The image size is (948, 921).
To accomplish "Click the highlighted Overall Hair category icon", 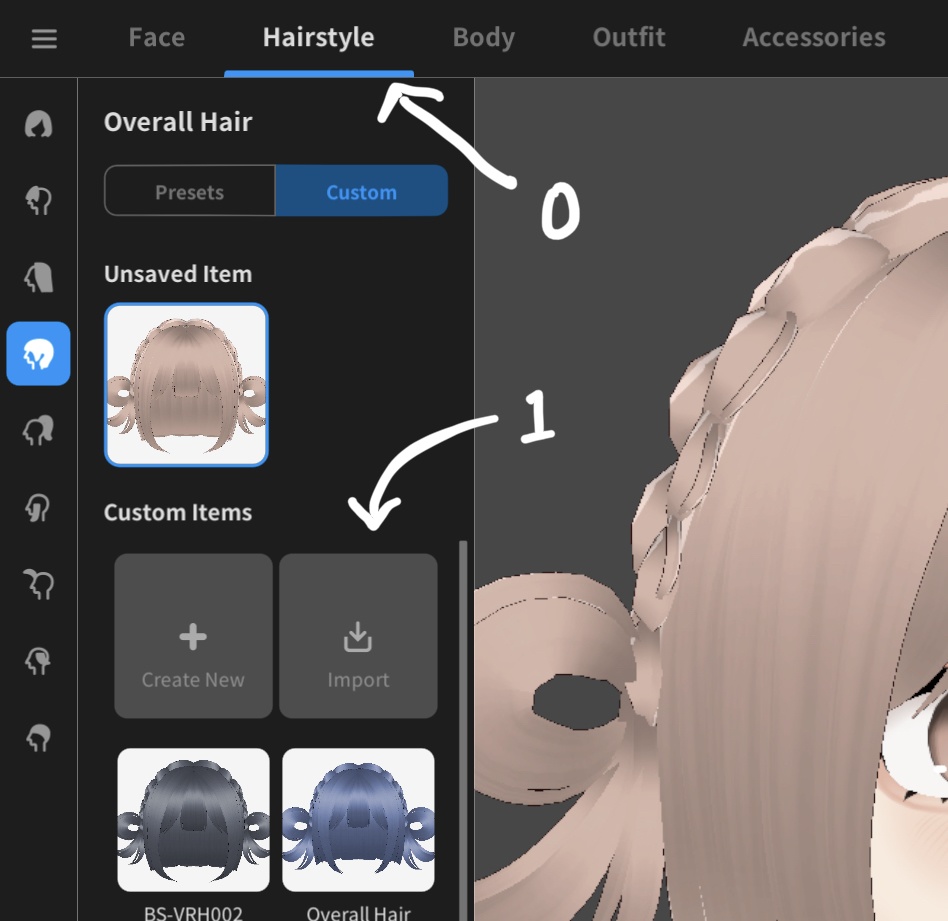I will pos(38,354).
